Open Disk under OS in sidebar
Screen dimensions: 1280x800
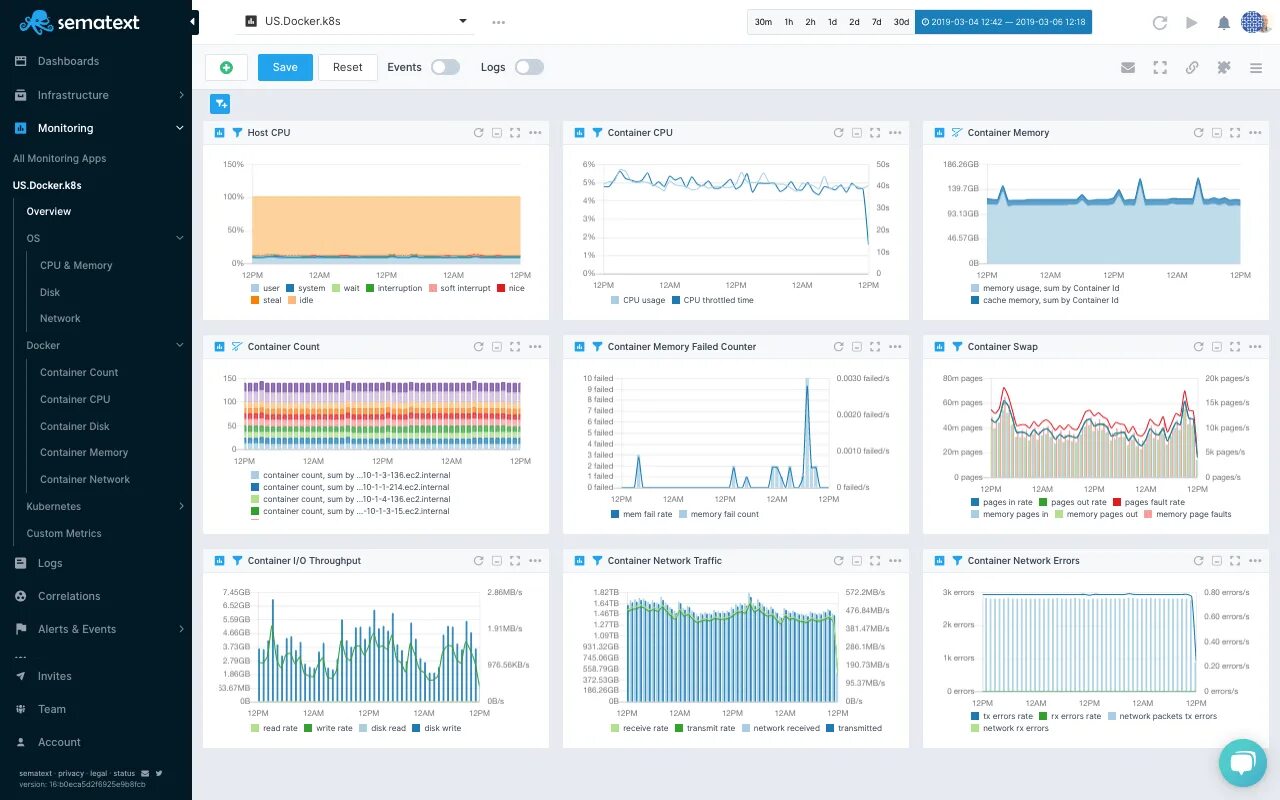[x=50, y=292]
